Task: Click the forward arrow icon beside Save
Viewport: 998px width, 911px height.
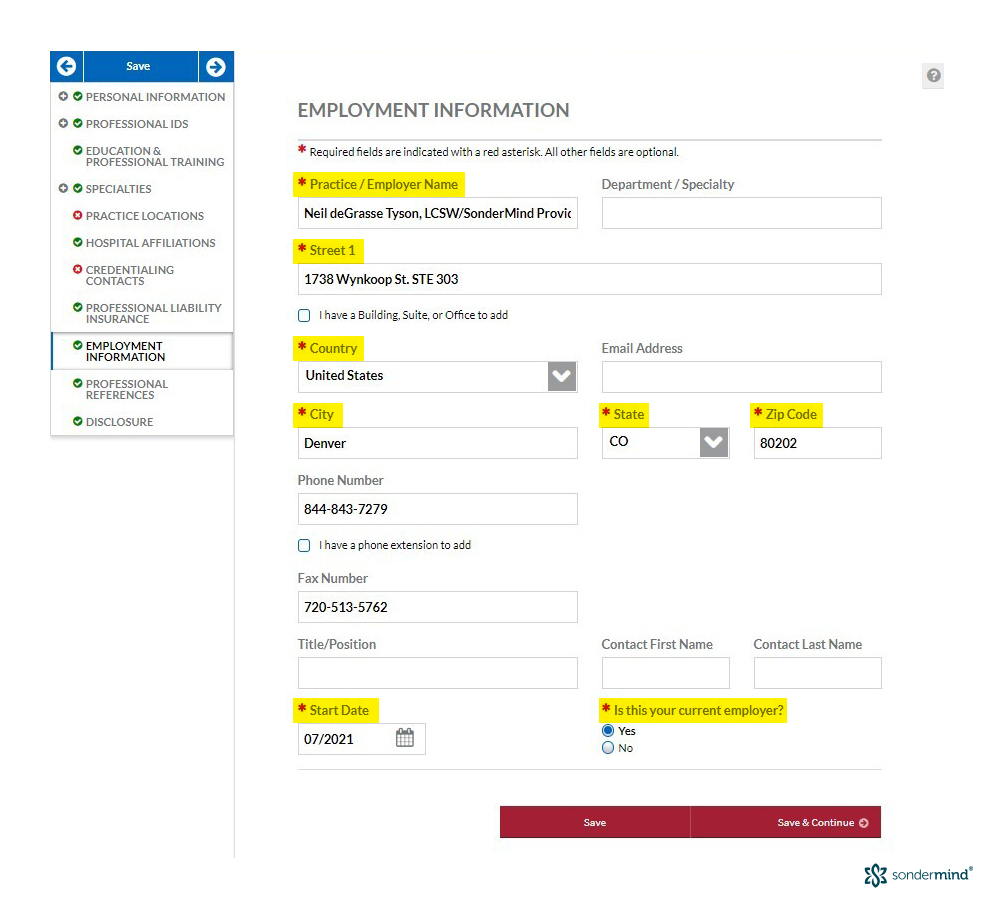Action: (x=216, y=66)
